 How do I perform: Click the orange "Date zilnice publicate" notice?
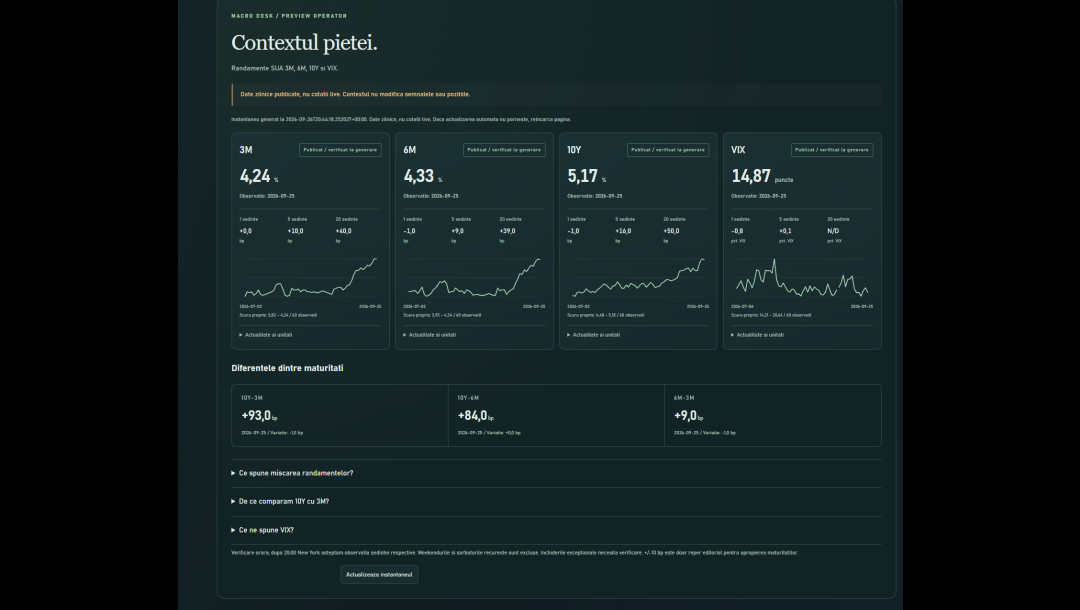(557, 95)
